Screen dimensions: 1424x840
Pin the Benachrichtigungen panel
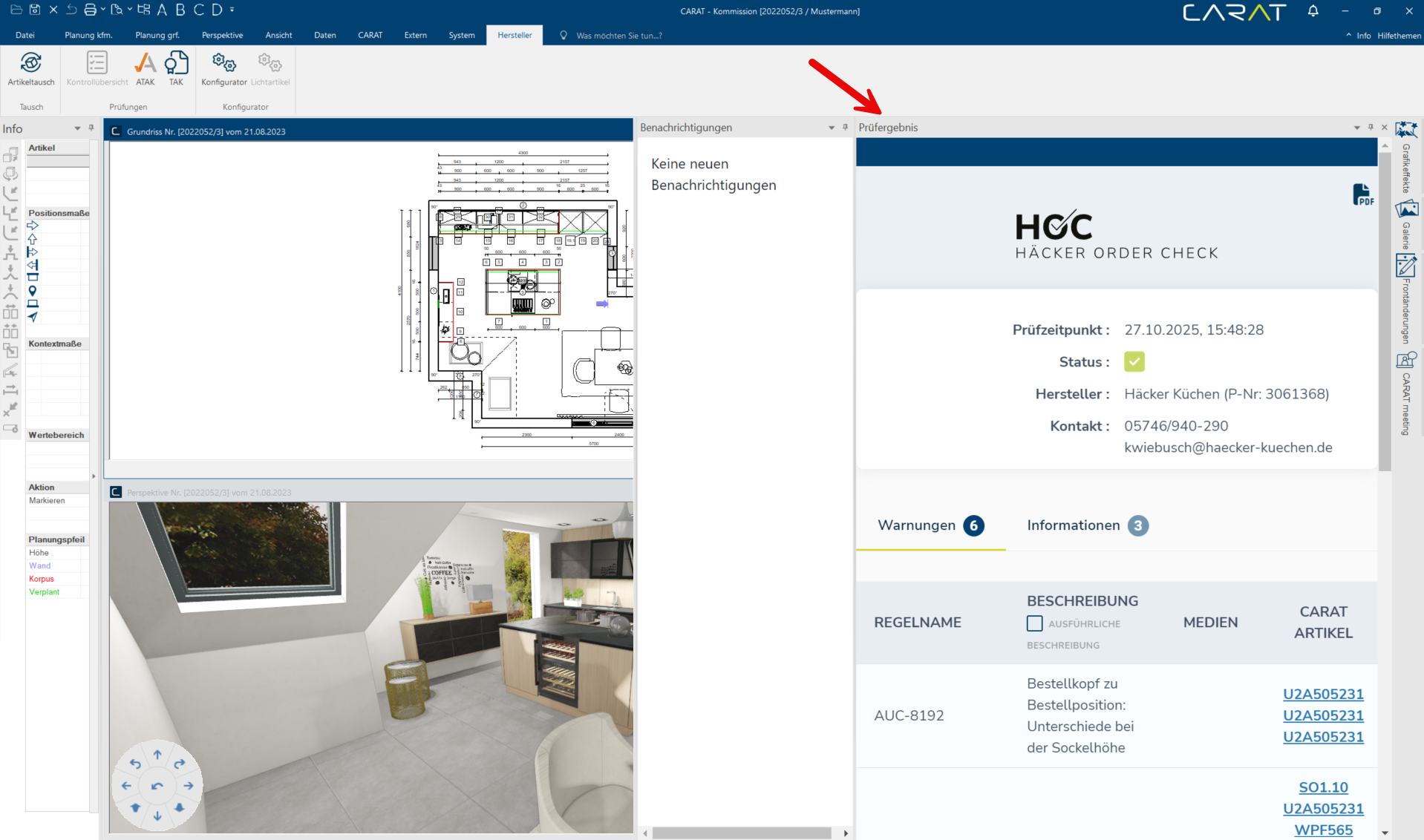pos(845,128)
